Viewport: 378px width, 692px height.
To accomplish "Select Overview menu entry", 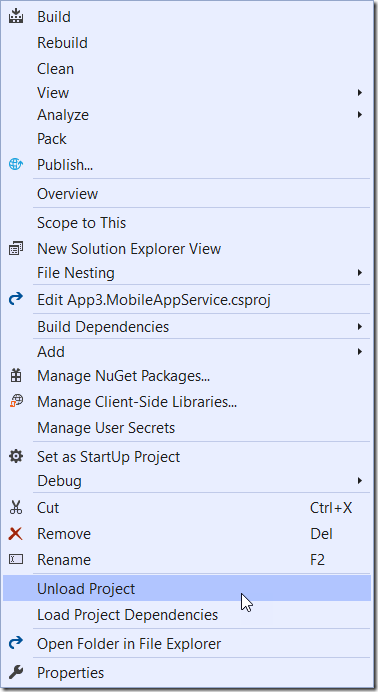I will 187,194.
